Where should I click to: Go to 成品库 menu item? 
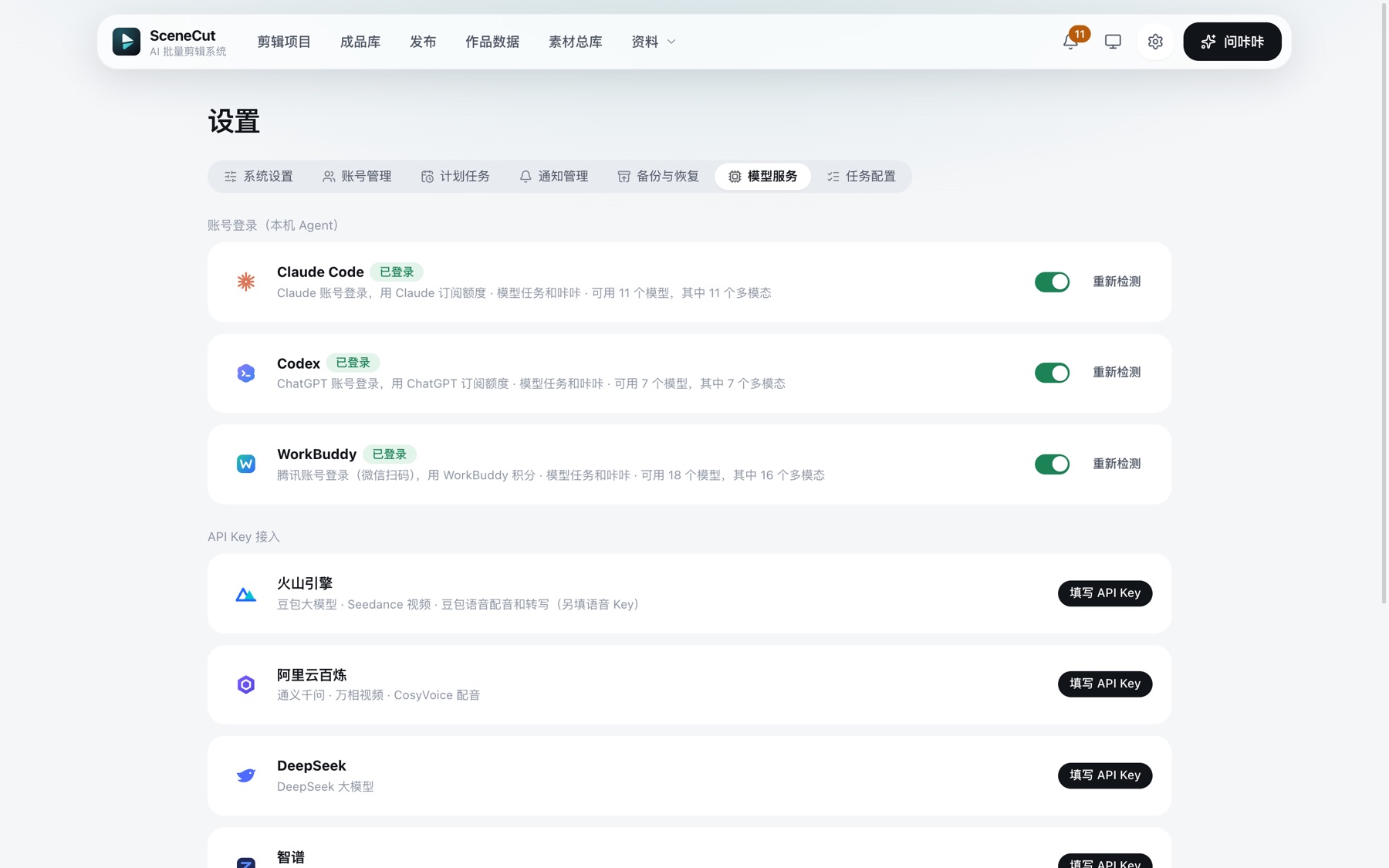tap(360, 42)
